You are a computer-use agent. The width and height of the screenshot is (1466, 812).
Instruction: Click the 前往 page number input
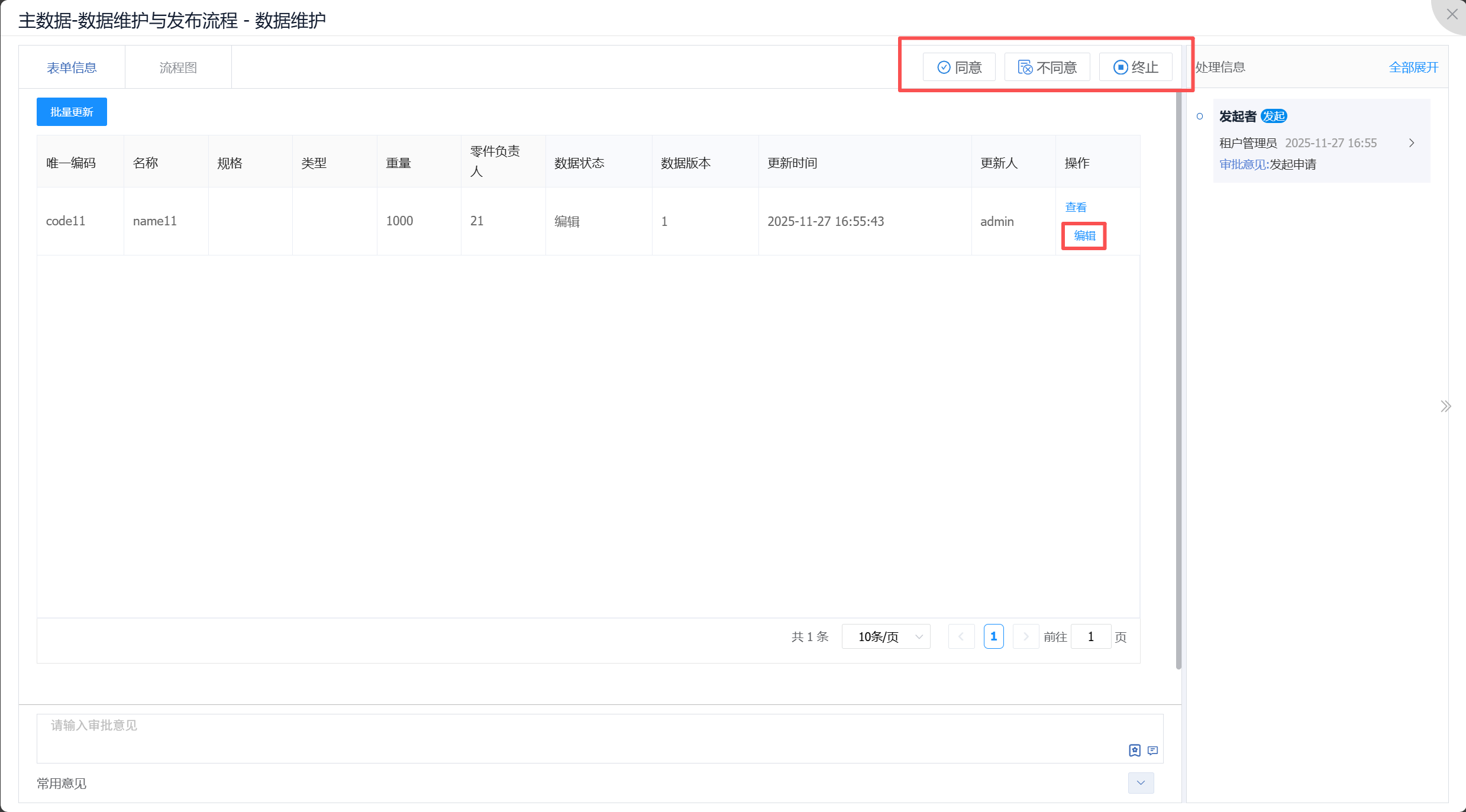[1090, 637]
